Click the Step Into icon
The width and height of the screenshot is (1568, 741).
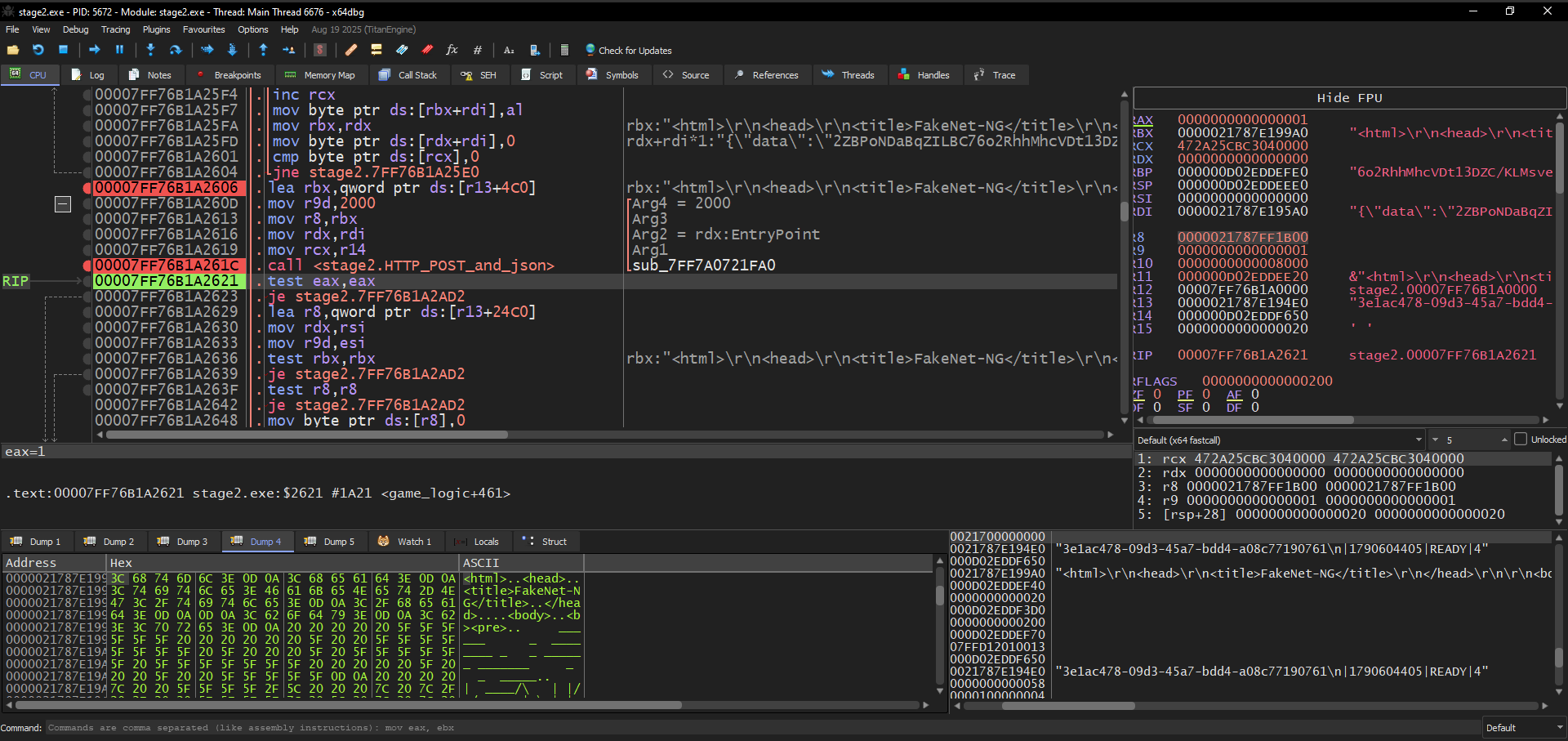150,50
